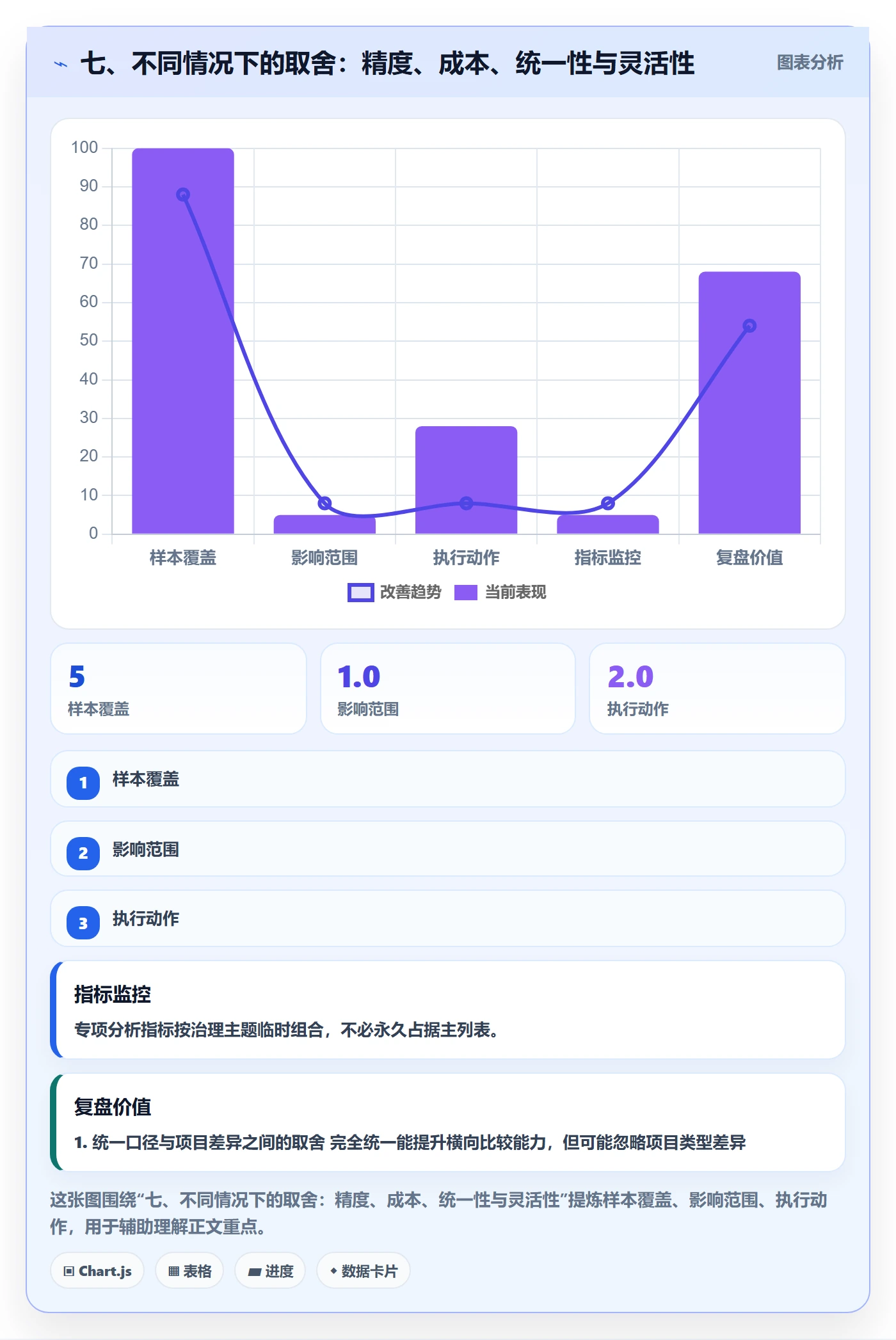Open the stat card showing 1.0 影响范围
Image resolution: width=896 pixels, height=1340 pixels.
[448, 689]
